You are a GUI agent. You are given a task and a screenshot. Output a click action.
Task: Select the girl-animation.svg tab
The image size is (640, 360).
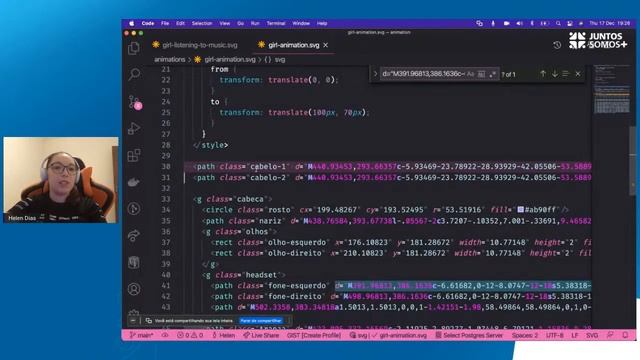tap(293, 45)
